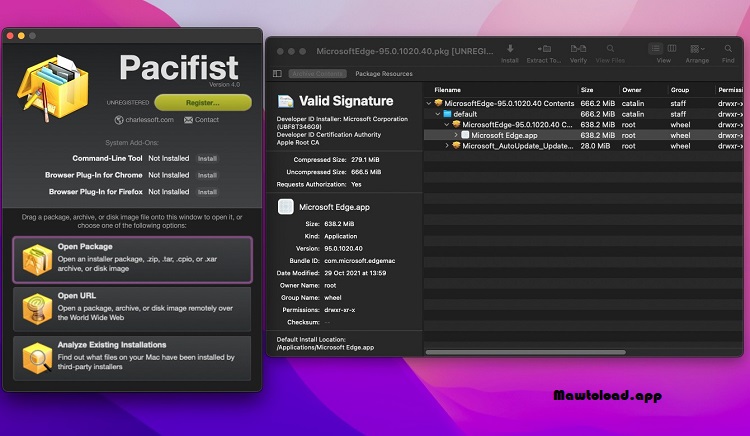Viewport: 750px width, 436px height.
Task: Click the horizontal scrollbar in file list
Action: point(526,352)
